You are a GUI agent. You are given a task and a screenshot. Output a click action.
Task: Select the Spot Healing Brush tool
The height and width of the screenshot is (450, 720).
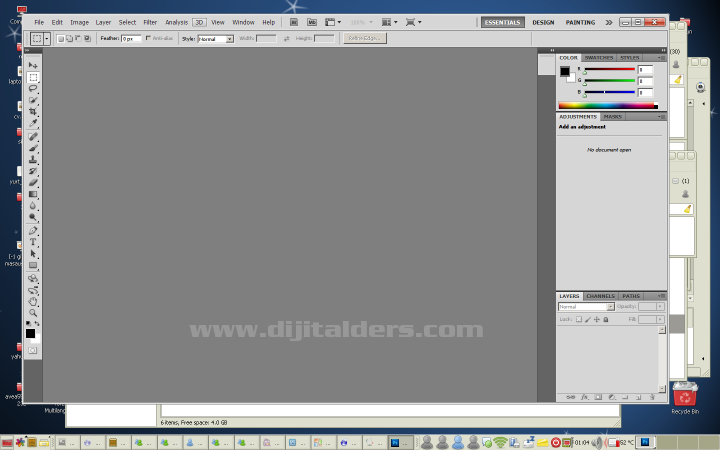33,136
